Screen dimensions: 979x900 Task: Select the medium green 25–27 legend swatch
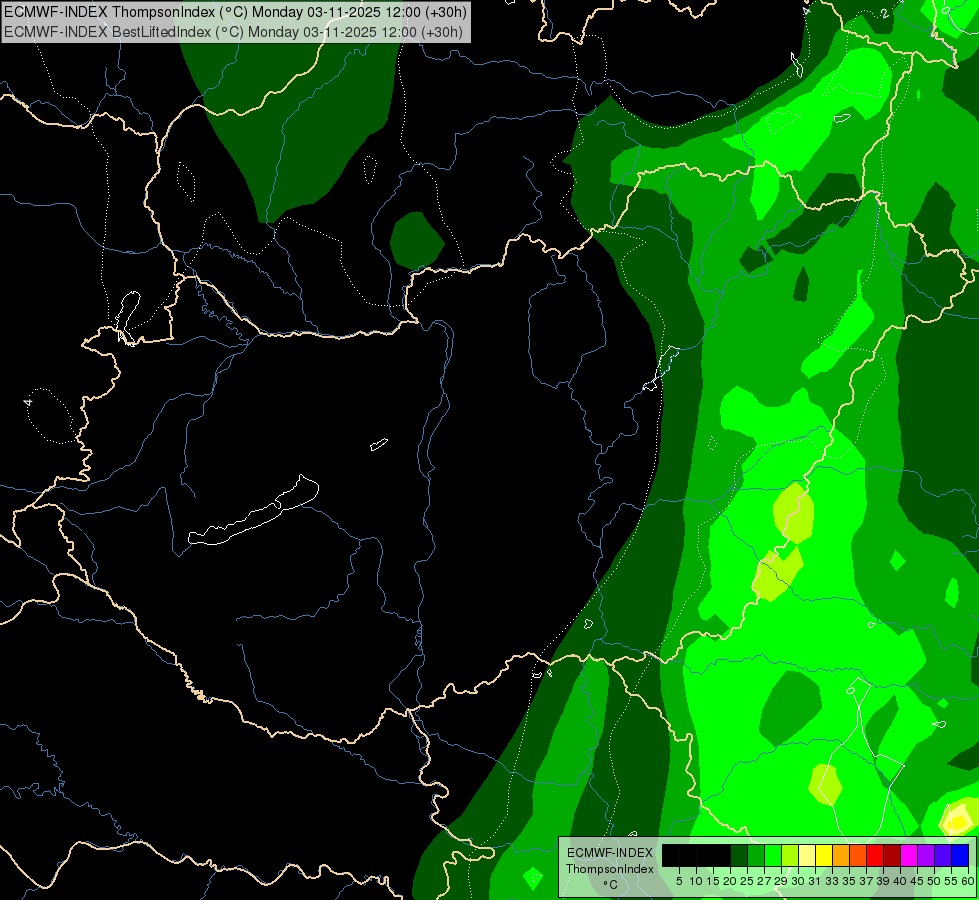[755, 855]
